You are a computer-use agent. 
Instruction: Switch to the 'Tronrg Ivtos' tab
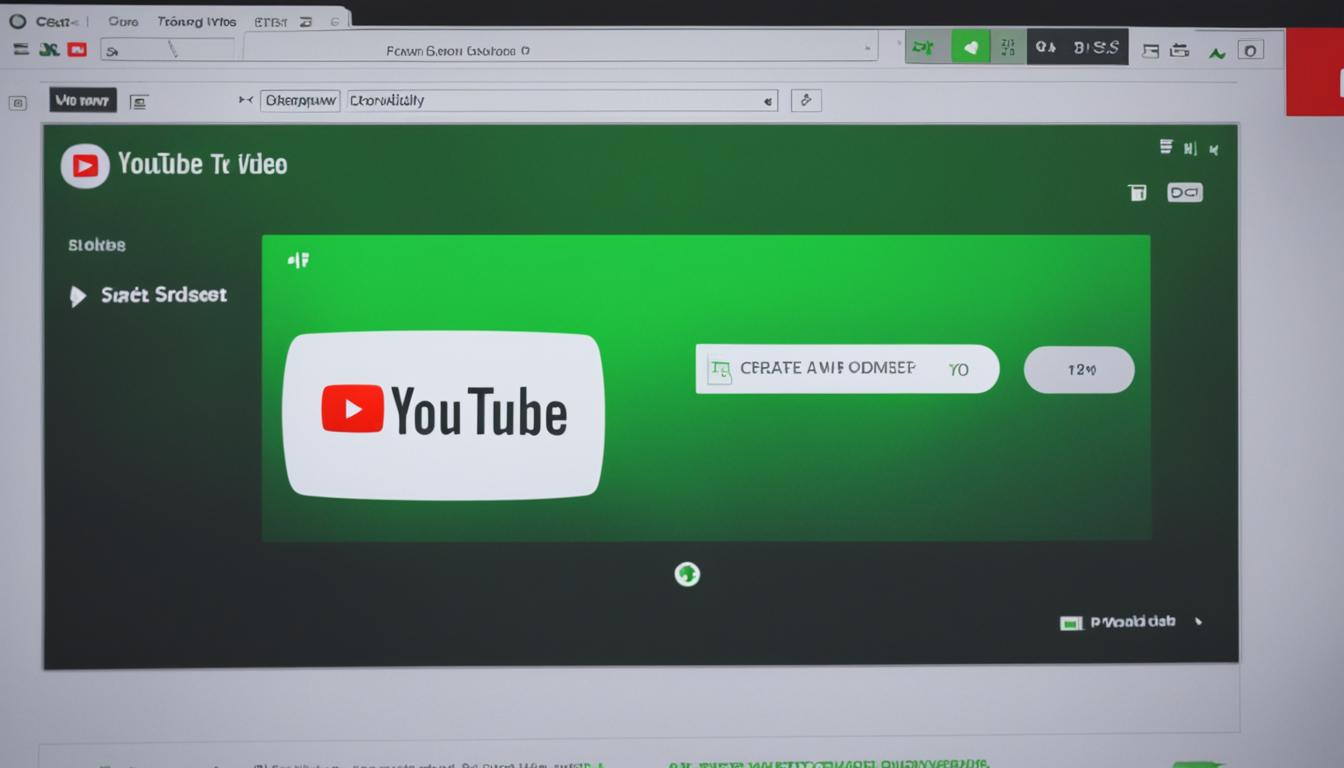pos(197,21)
